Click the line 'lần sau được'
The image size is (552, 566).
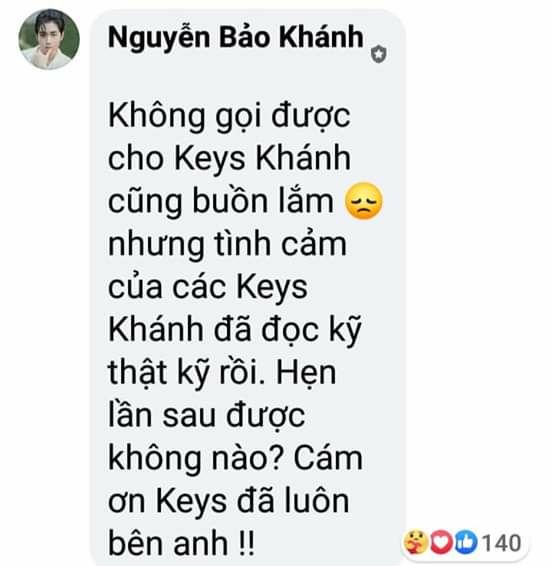coord(207,416)
